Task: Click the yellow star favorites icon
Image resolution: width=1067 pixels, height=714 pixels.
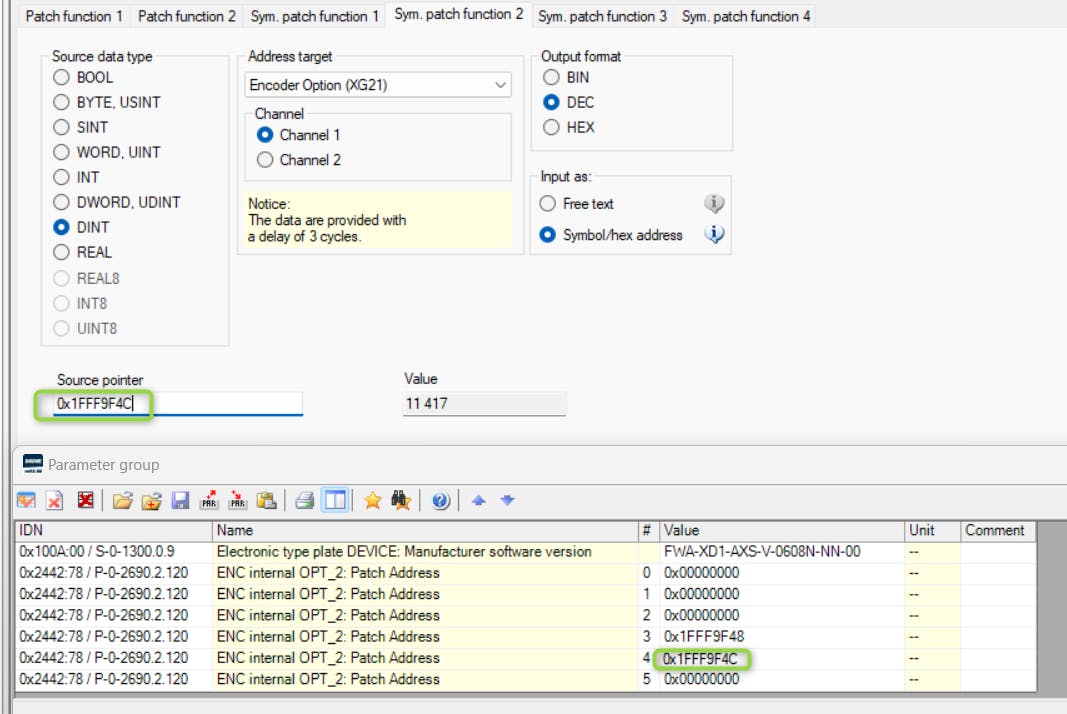Action: (x=372, y=501)
